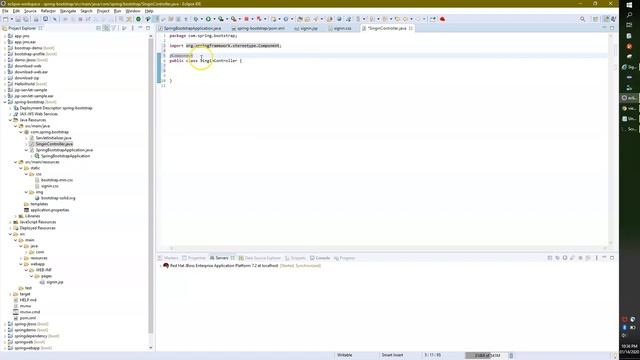Screen dimensions: 640x360
Task: Expand the Red Hat JBoss server row
Action: [160, 266]
